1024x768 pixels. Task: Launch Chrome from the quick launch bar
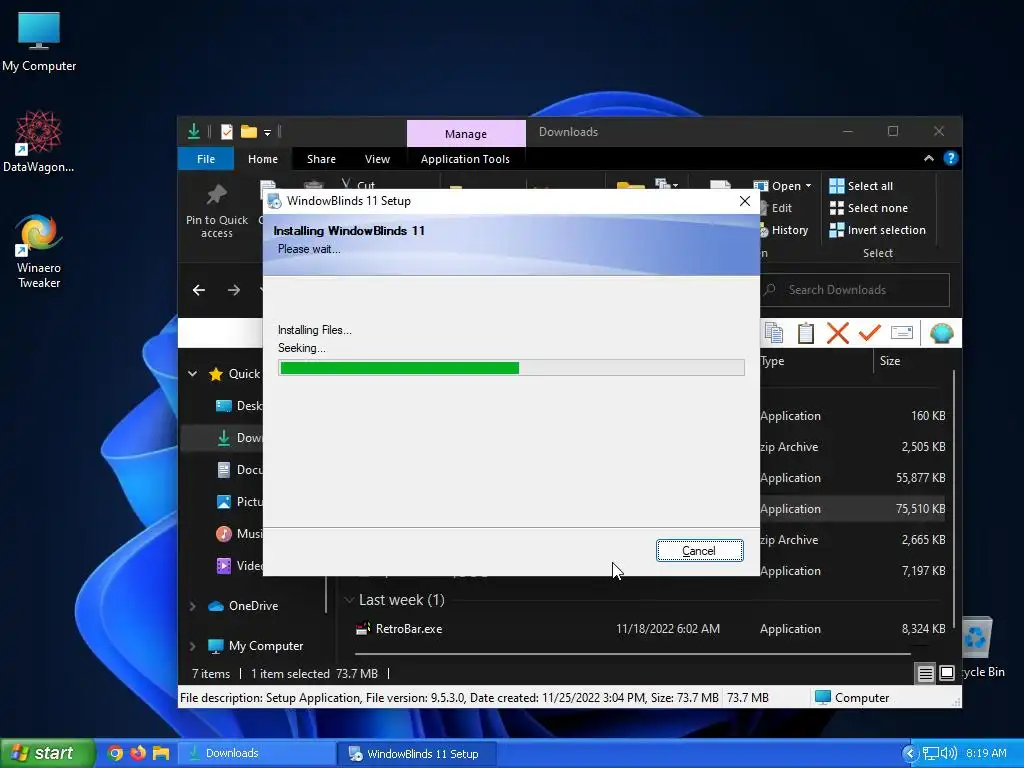tap(115, 754)
